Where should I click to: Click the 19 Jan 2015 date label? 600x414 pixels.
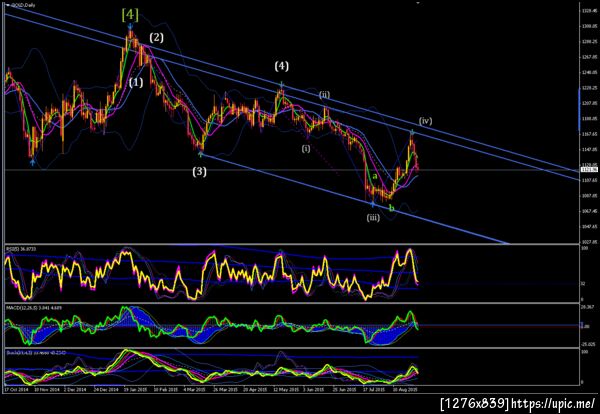[x=134, y=390]
